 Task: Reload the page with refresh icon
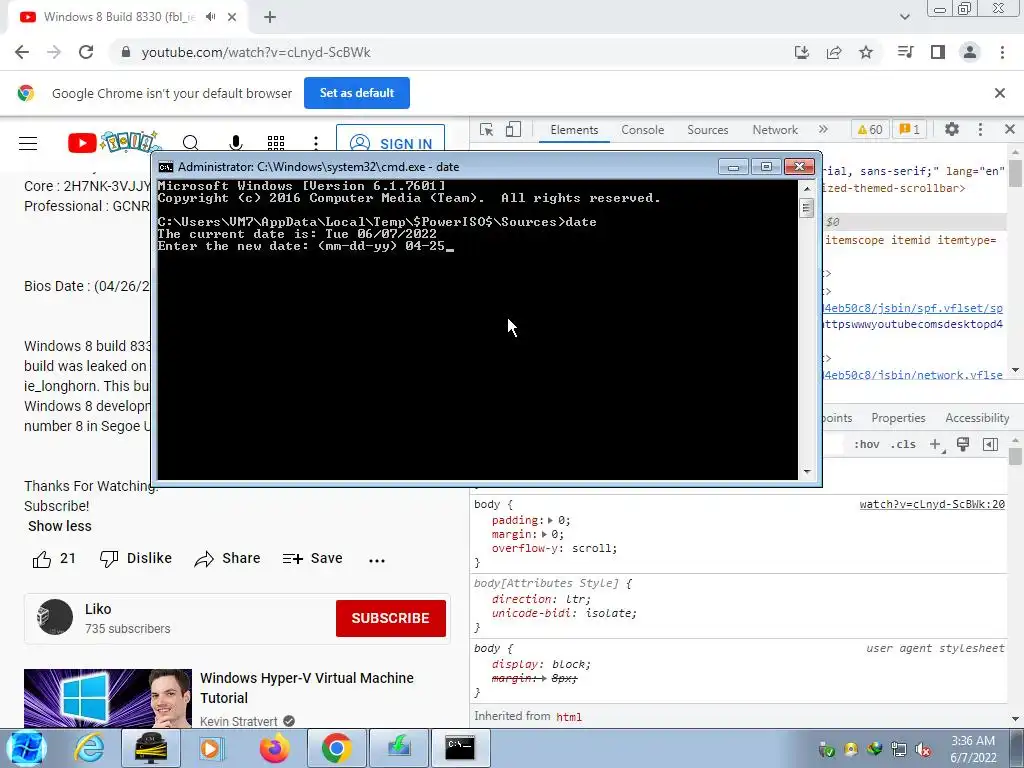pyautogui.click(x=86, y=52)
